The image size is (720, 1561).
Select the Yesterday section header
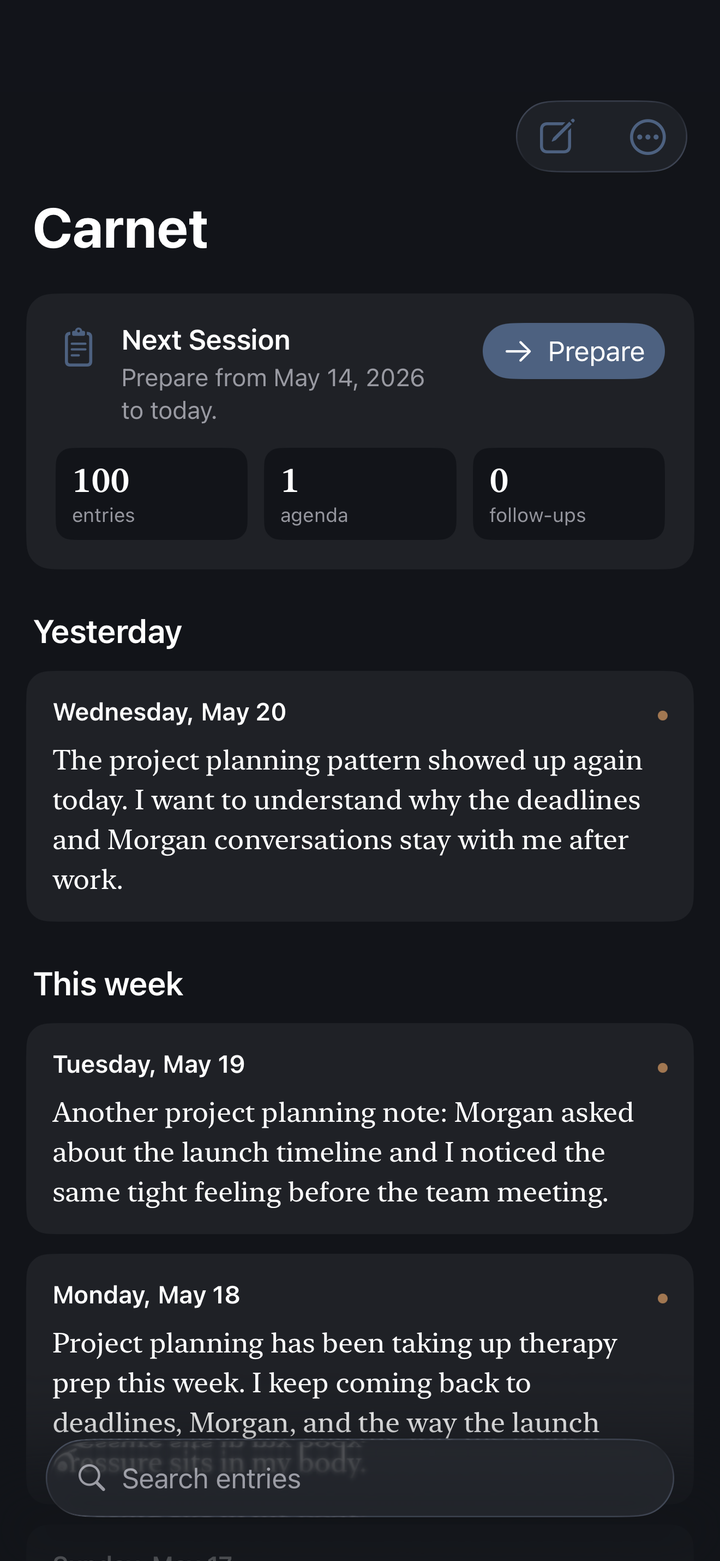tap(108, 632)
